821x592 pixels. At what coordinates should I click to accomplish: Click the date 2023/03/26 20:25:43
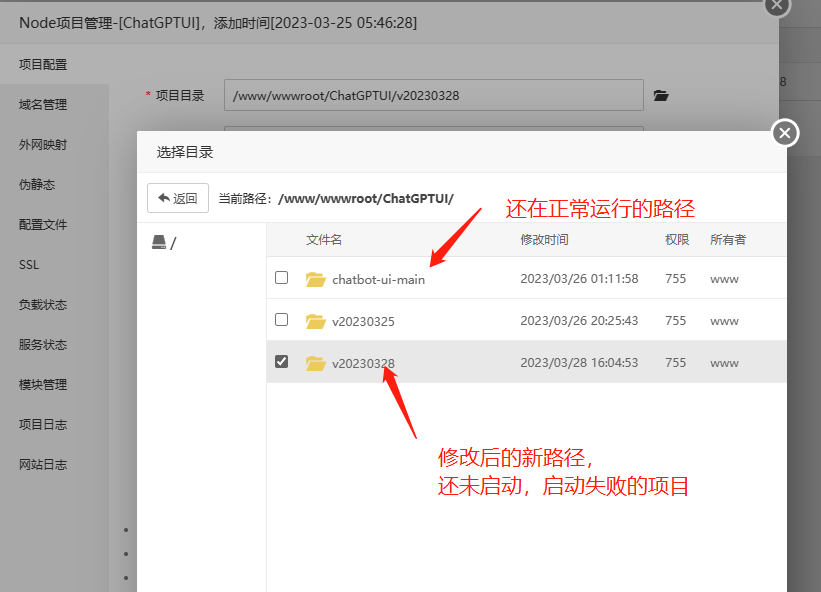[x=579, y=320]
